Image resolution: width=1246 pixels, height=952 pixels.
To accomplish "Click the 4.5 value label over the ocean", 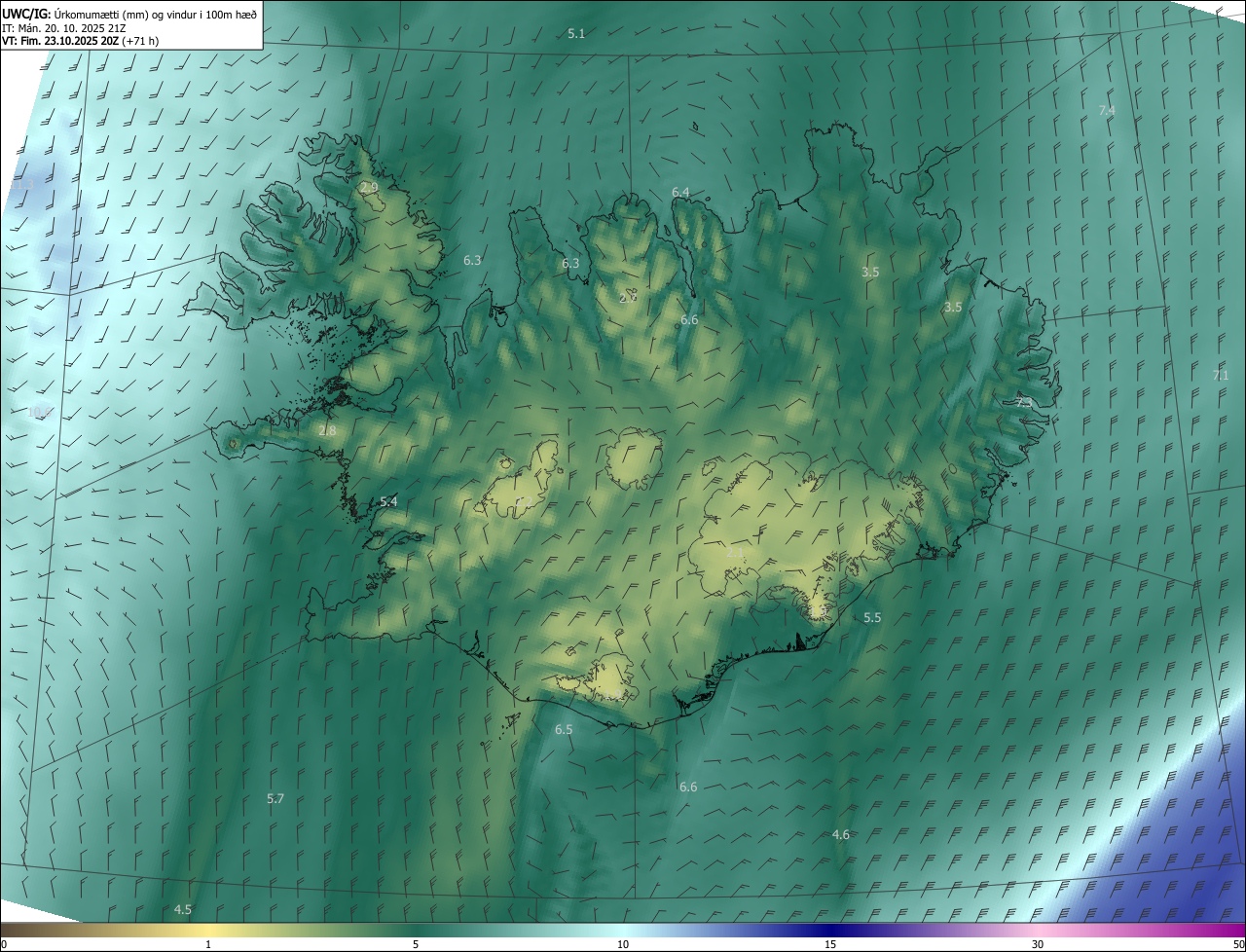I will (x=183, y=910).
